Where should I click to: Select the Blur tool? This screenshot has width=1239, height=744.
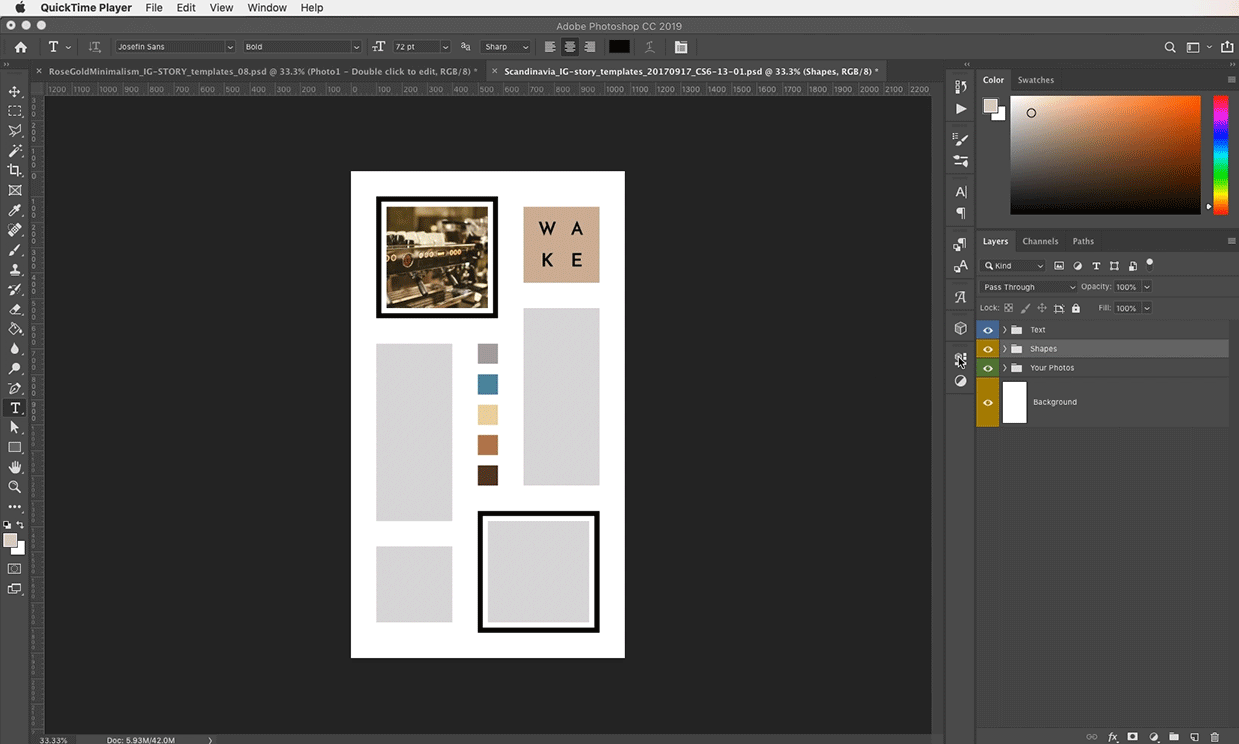(15, 349)
